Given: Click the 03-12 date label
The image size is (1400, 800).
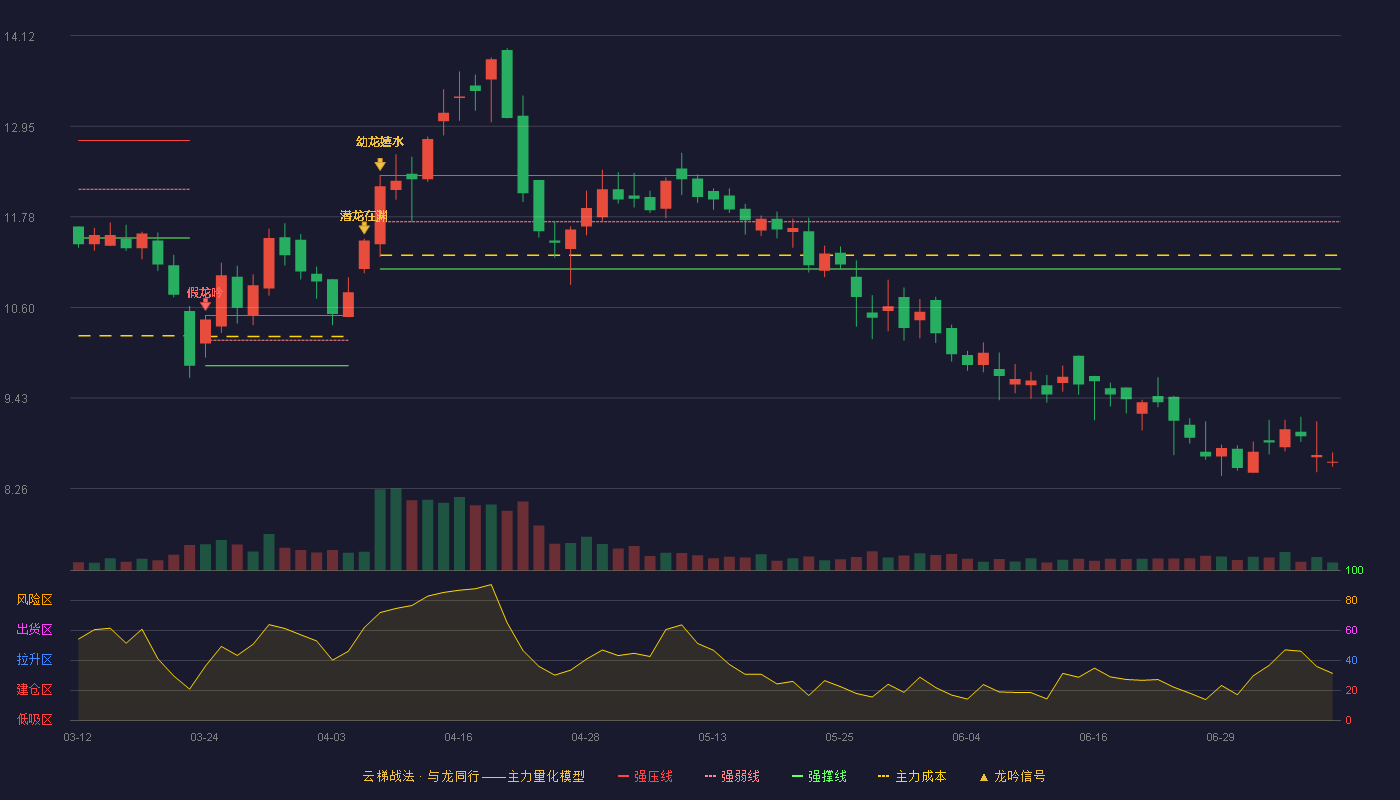Looking at the screenshot, I should [x=78, y=737].
